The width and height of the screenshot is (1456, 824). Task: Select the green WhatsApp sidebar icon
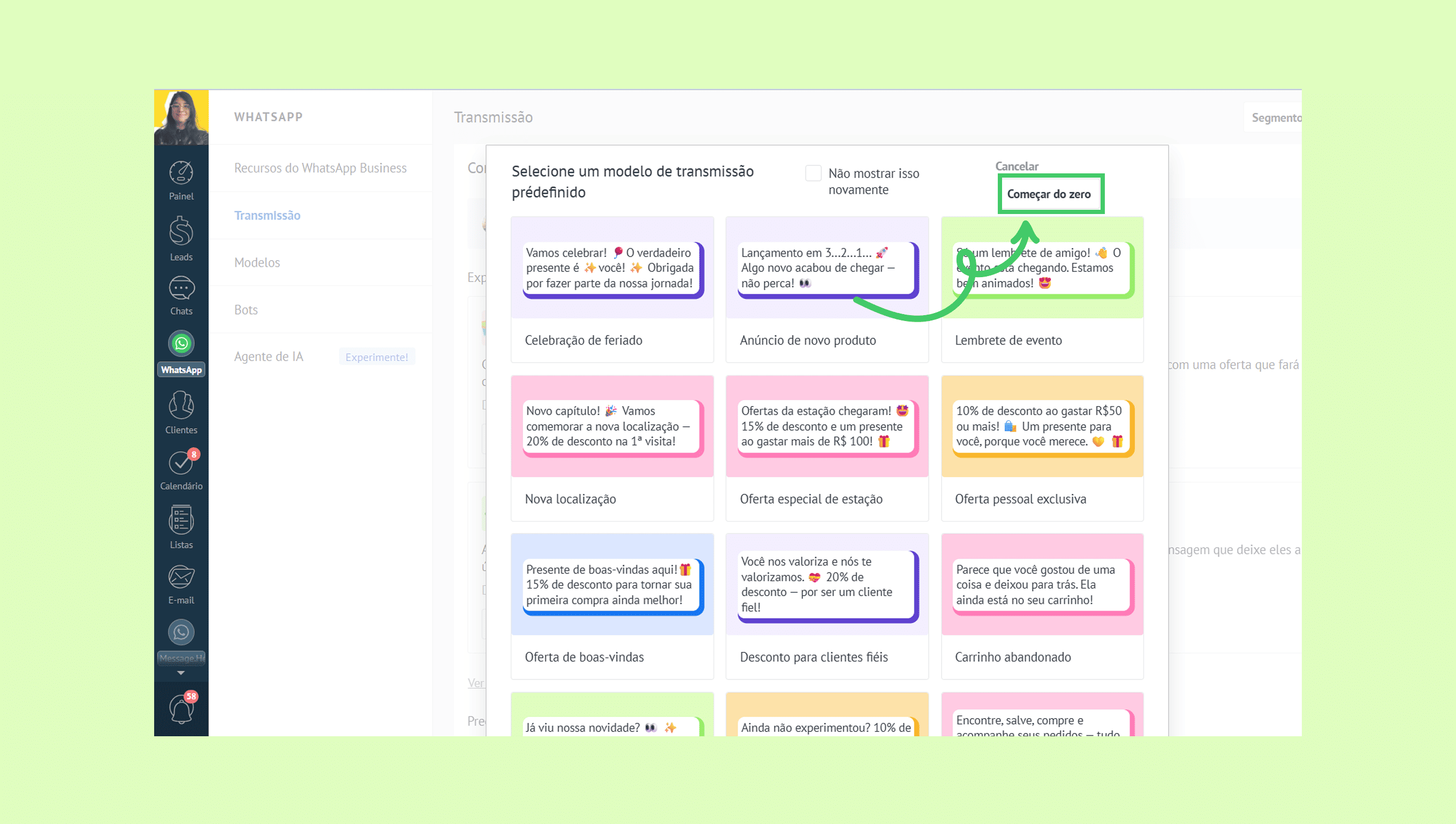[x=181, y=344]
